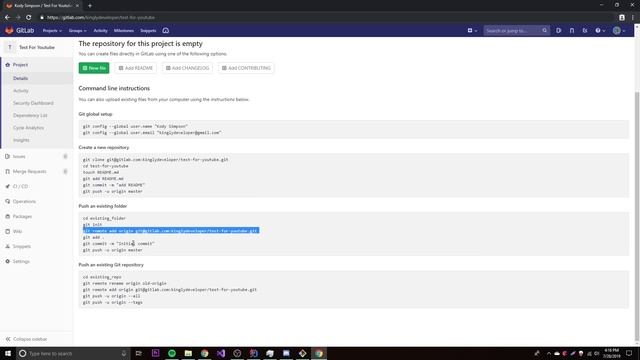Click the admin dashboard icon after Snippets
The image size is (640, 360).
coord(166,31)
